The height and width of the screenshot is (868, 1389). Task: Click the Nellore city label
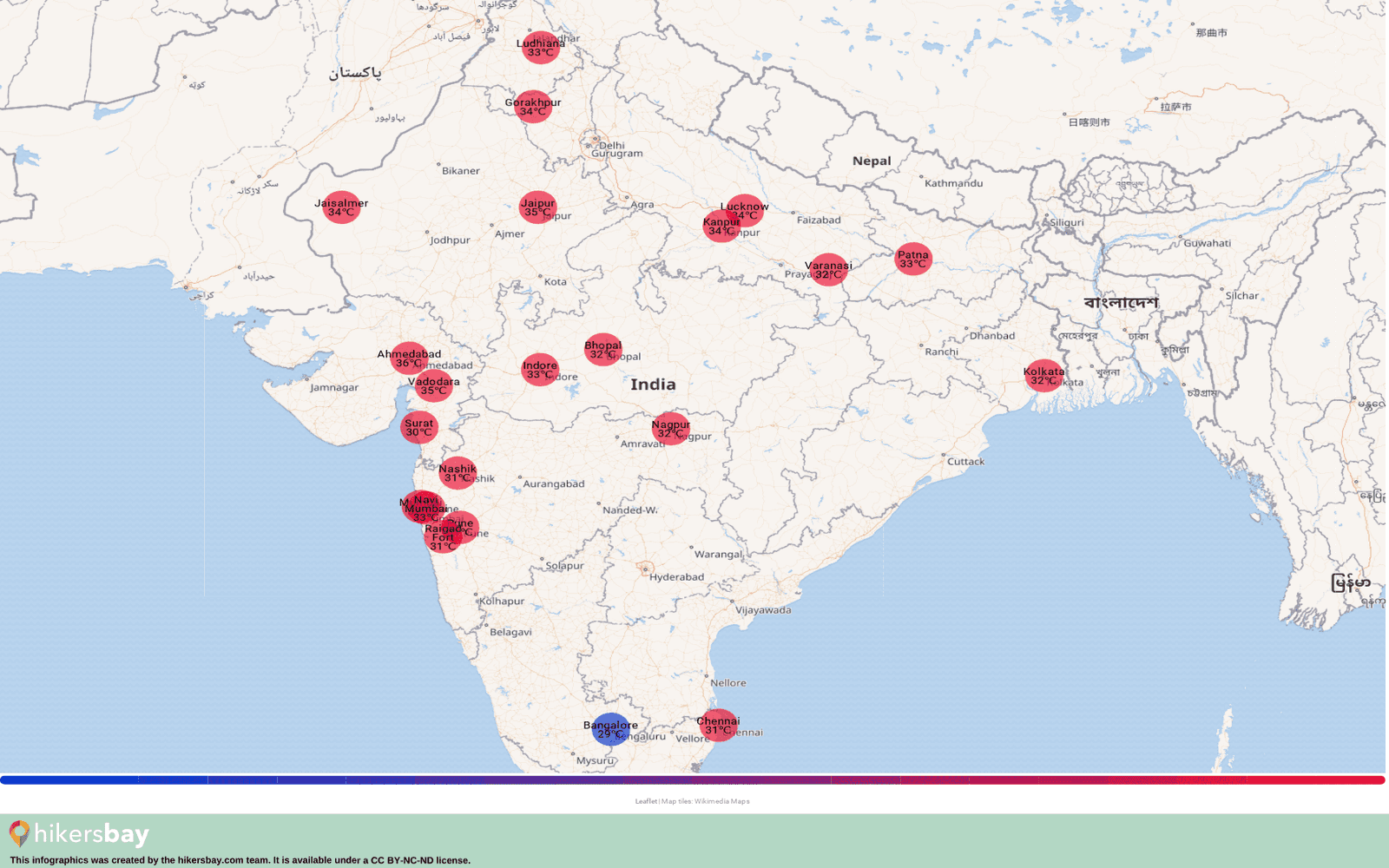point(727,683)
